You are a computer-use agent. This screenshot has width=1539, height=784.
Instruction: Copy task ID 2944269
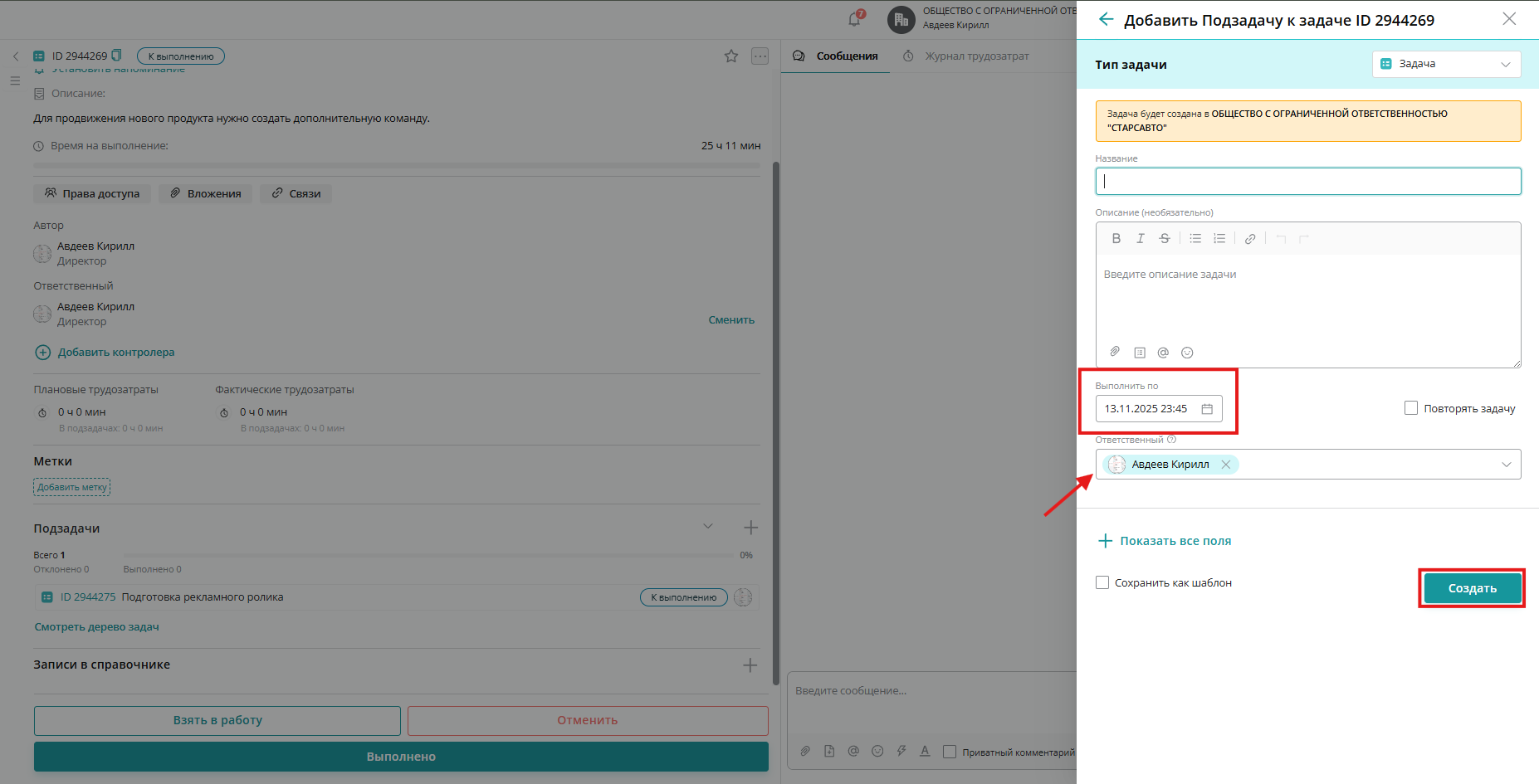(116, 56)
